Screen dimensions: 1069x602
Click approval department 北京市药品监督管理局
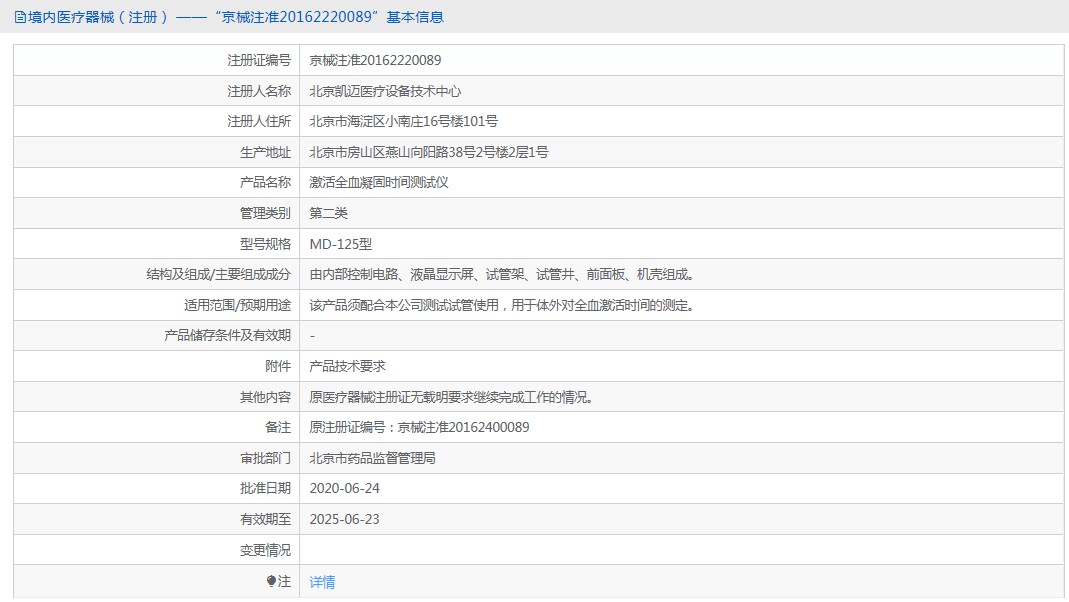point(372,458)
